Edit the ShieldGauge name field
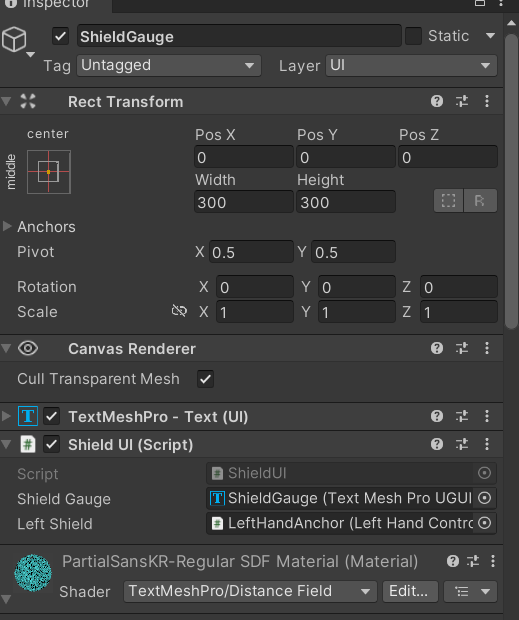 coord(239,36)
